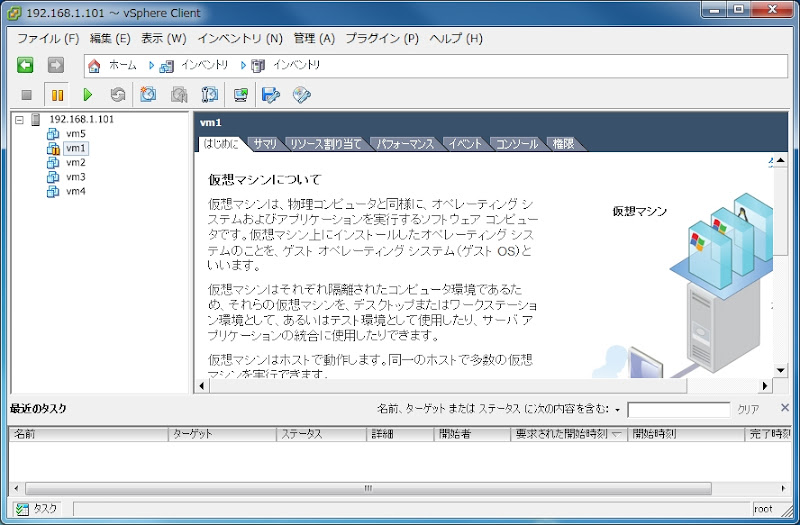Sort tasks by ステータス column header
800x525 pixels.
[x=321, y=434]
